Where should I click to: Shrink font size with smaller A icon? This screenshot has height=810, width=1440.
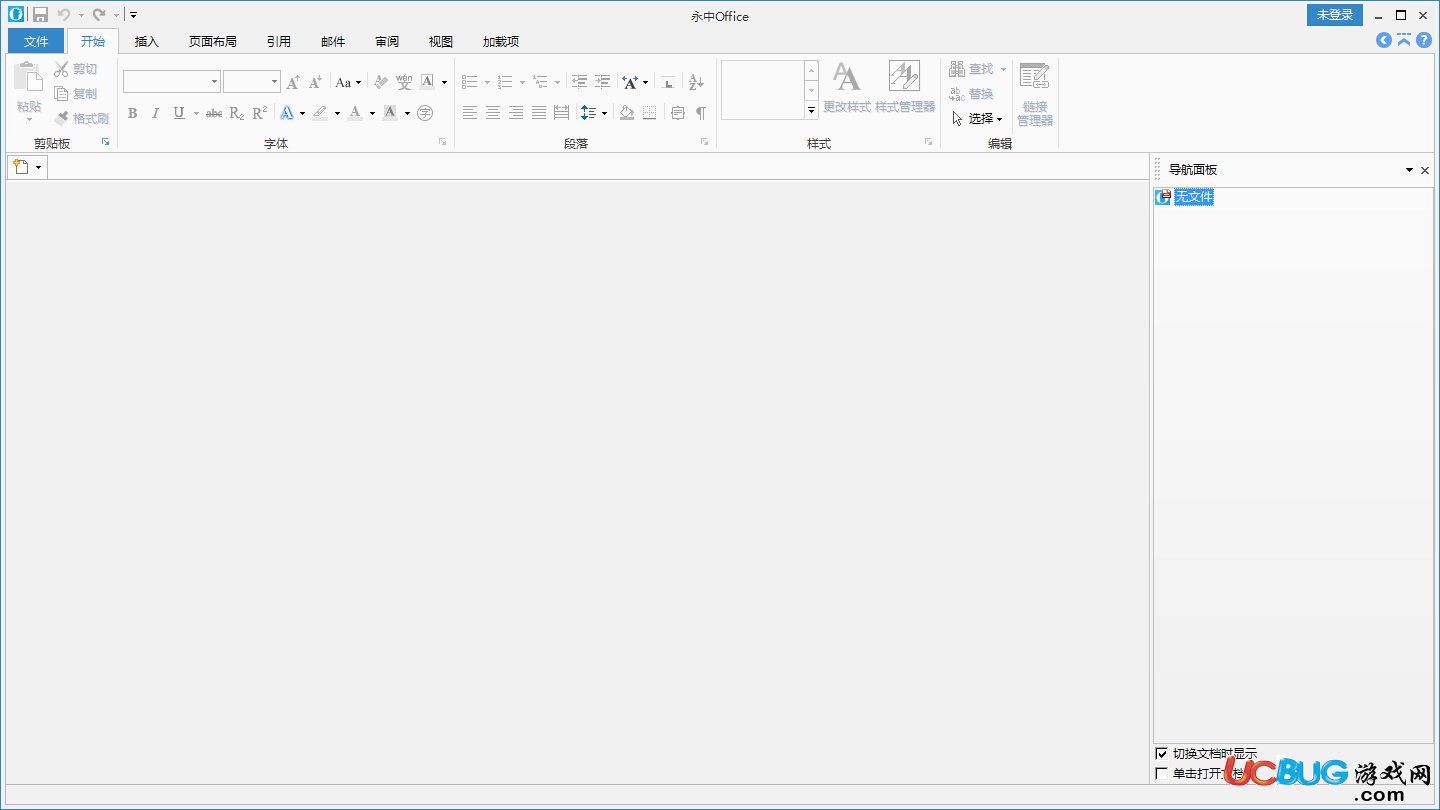point(315,82)
